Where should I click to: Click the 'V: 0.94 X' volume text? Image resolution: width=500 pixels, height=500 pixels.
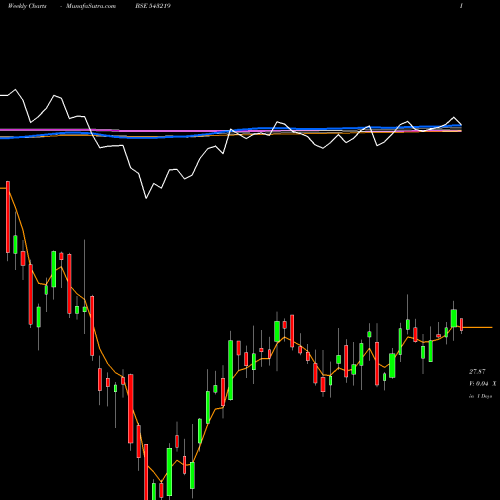[x=482, y=384]
